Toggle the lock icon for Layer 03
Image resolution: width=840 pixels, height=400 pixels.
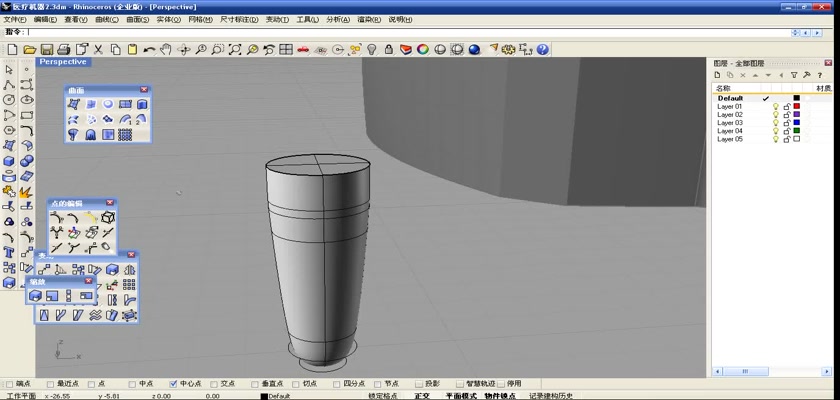[x=786, y=123]
